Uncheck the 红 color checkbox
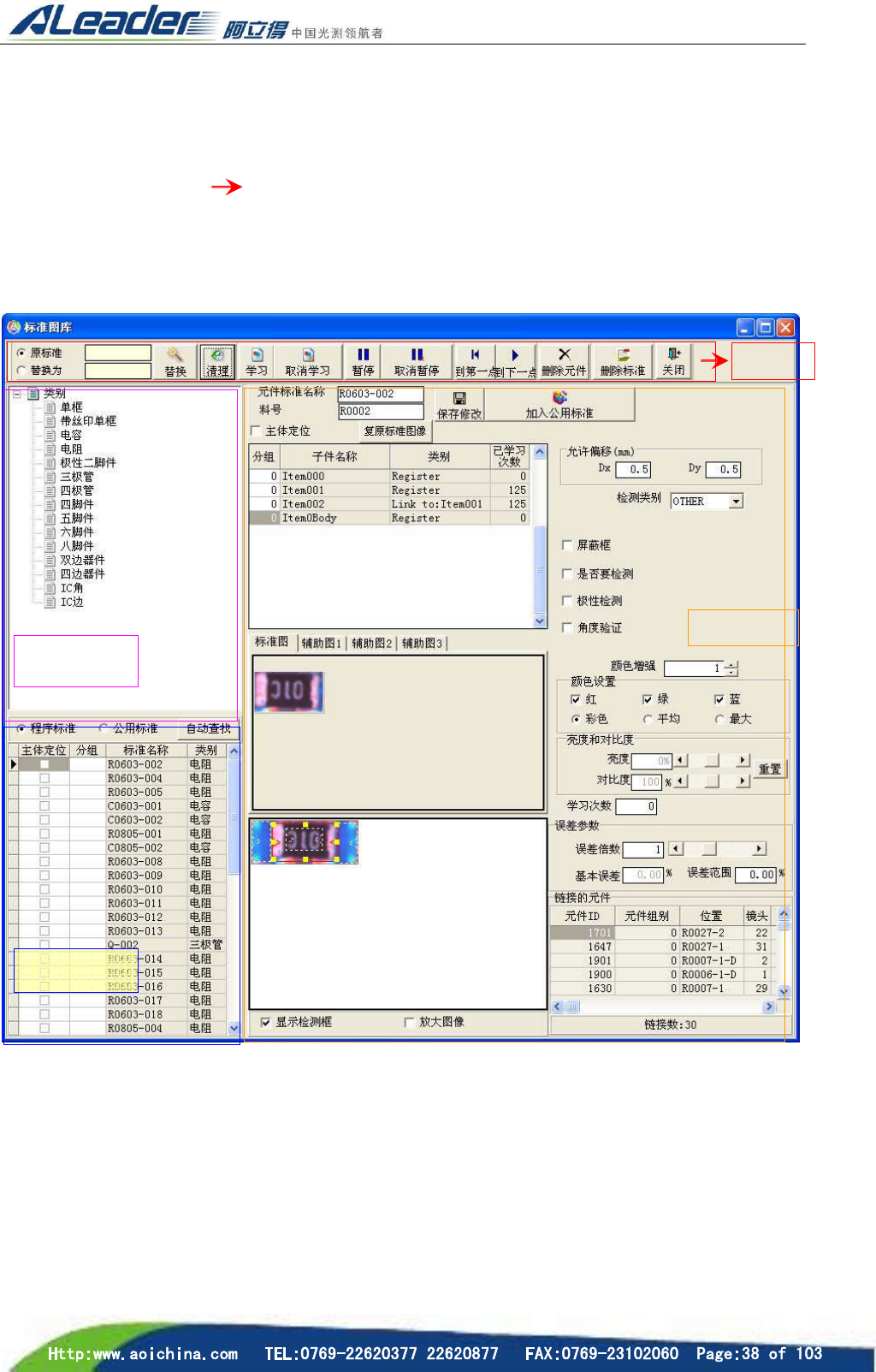Viewport: 876px width, 1372px height. click(576, 699)
